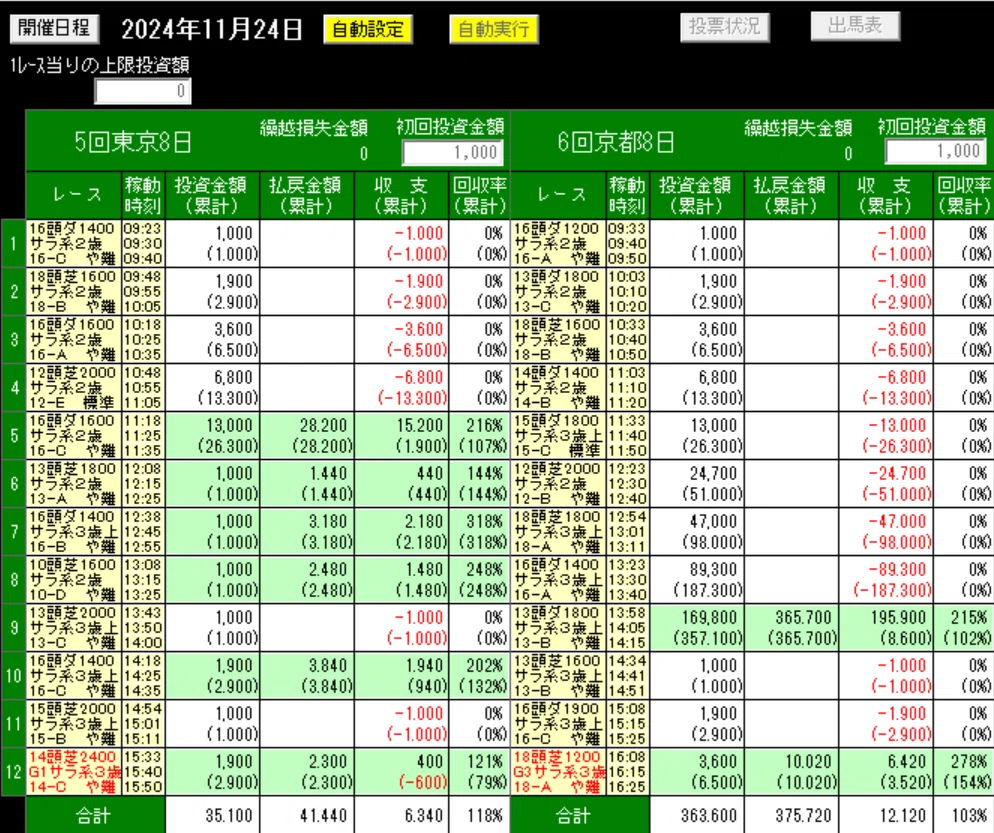Viewport: 994px width, 833px height.
Task: Select the 5回東京8日 header
Action: 133,141
